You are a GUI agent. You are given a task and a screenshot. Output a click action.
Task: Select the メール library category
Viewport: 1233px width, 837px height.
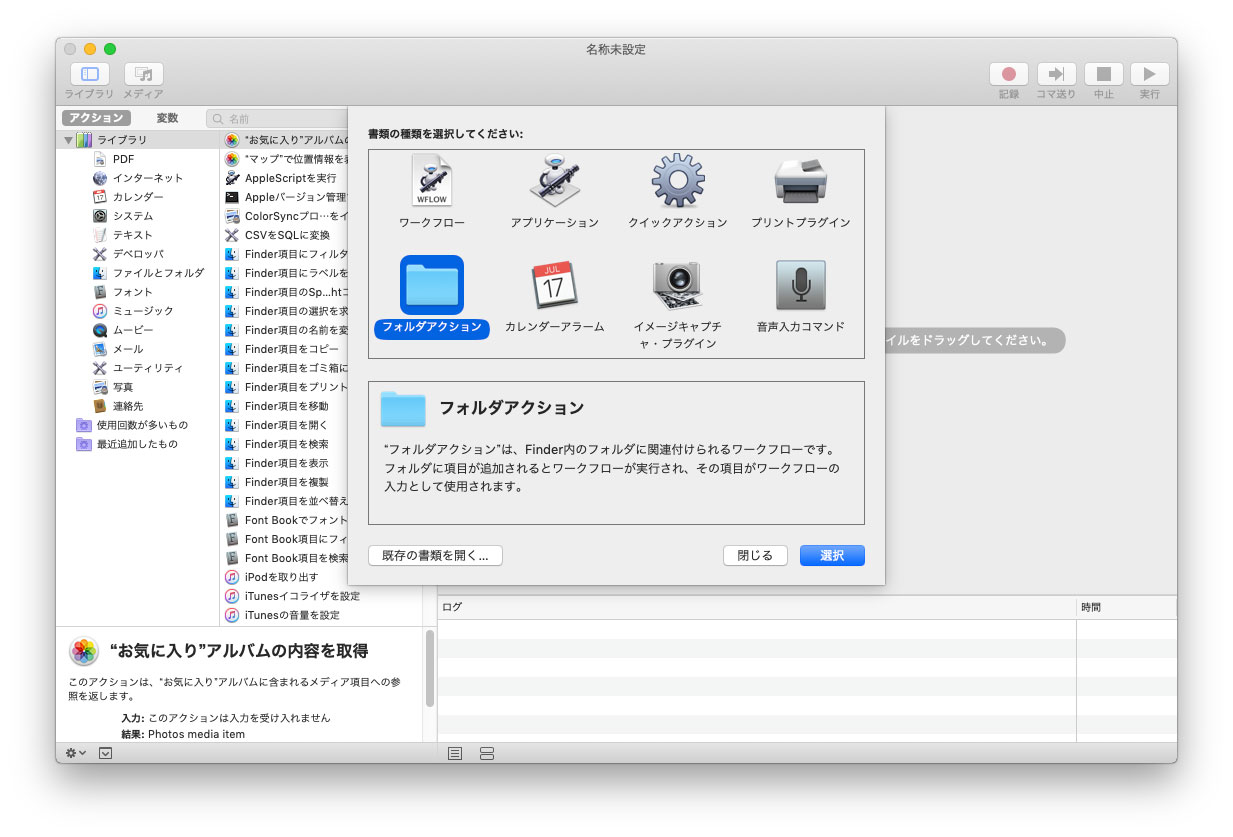[x=118, y=349]
